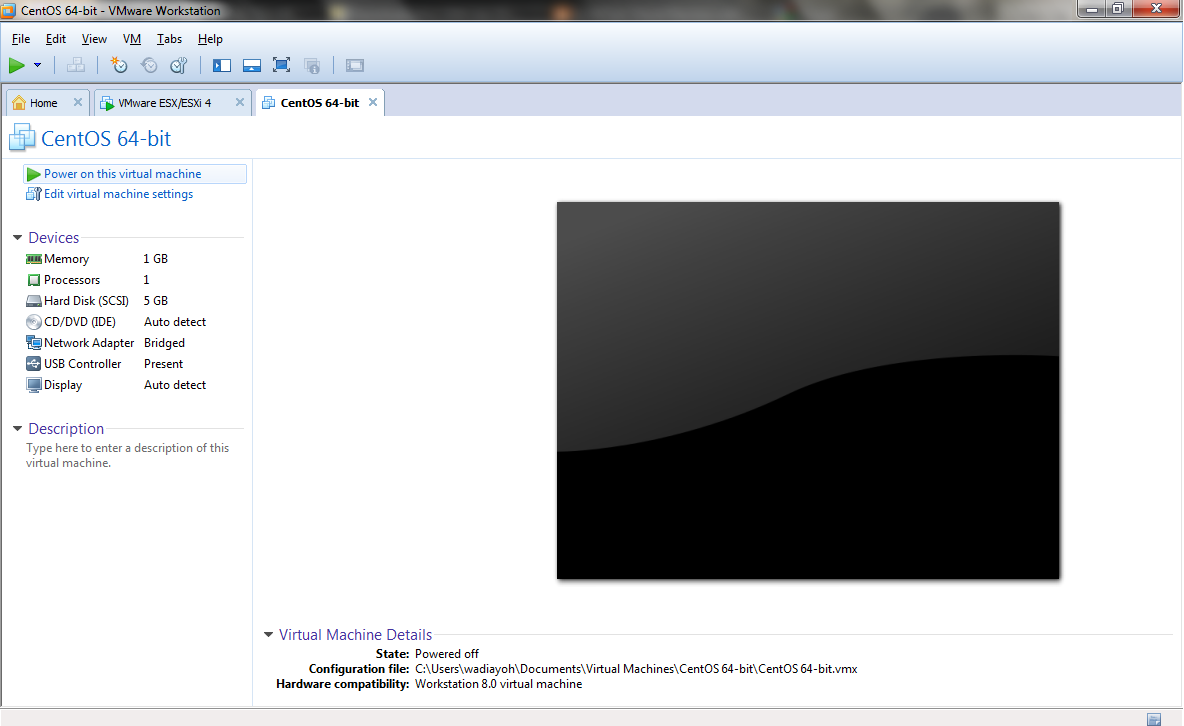Viewport: 1184px width, 726px height.
Task: Click Edit virtual machine settings link
Action: 118,194
